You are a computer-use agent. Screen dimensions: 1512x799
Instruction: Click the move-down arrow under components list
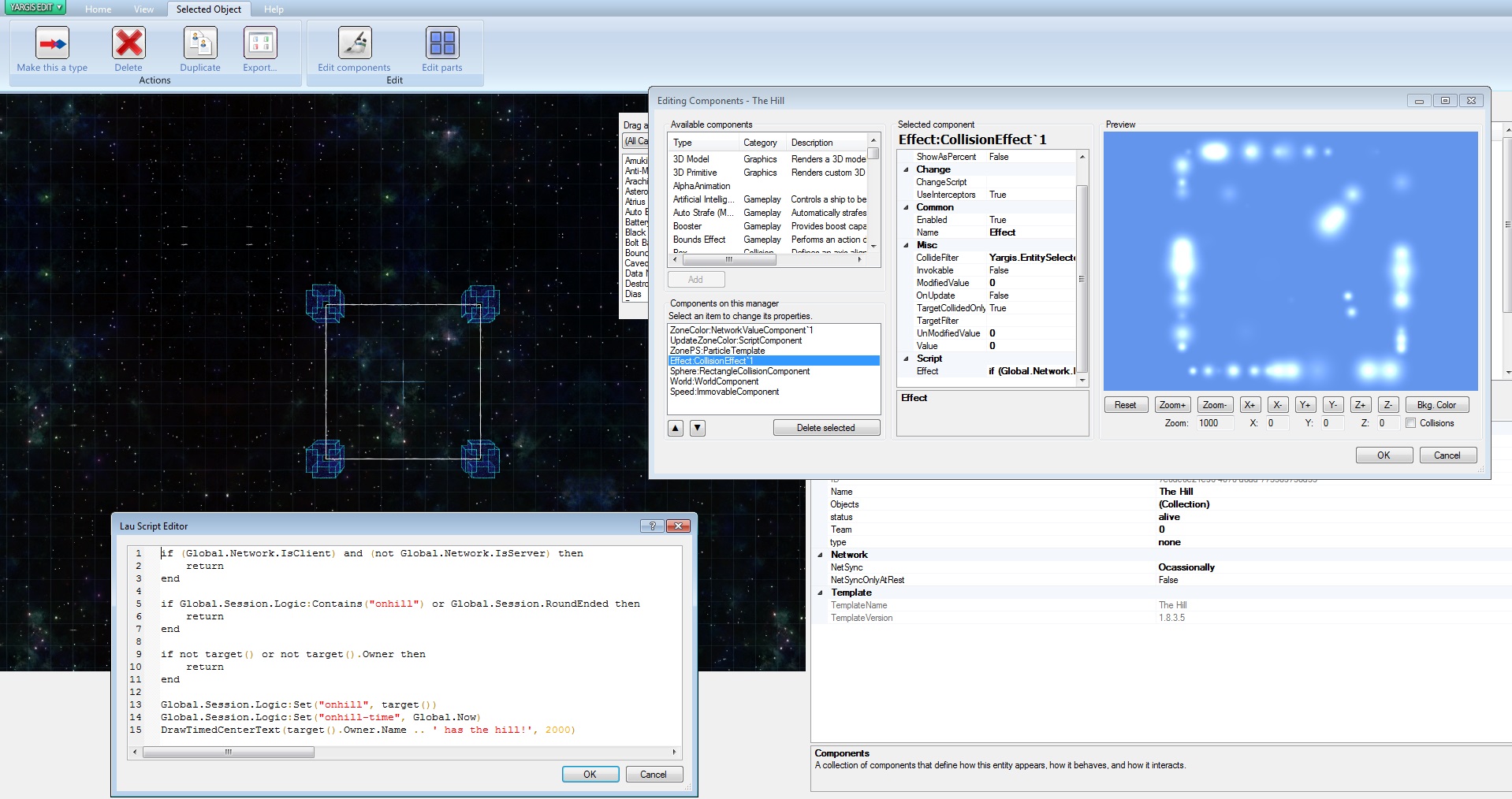696,427
